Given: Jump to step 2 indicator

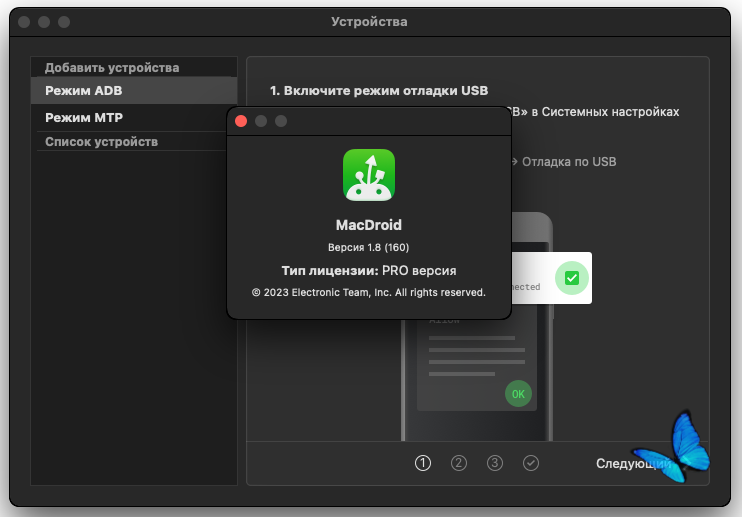Looking at the screenshot, I should tap(459, 463).
